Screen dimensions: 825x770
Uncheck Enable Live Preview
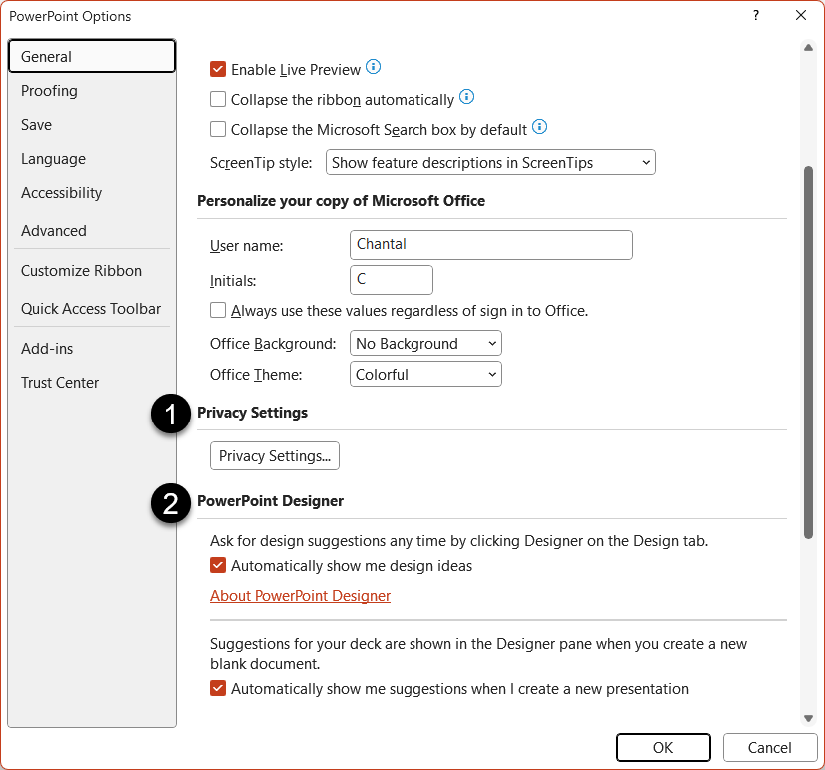pos(218,69)
